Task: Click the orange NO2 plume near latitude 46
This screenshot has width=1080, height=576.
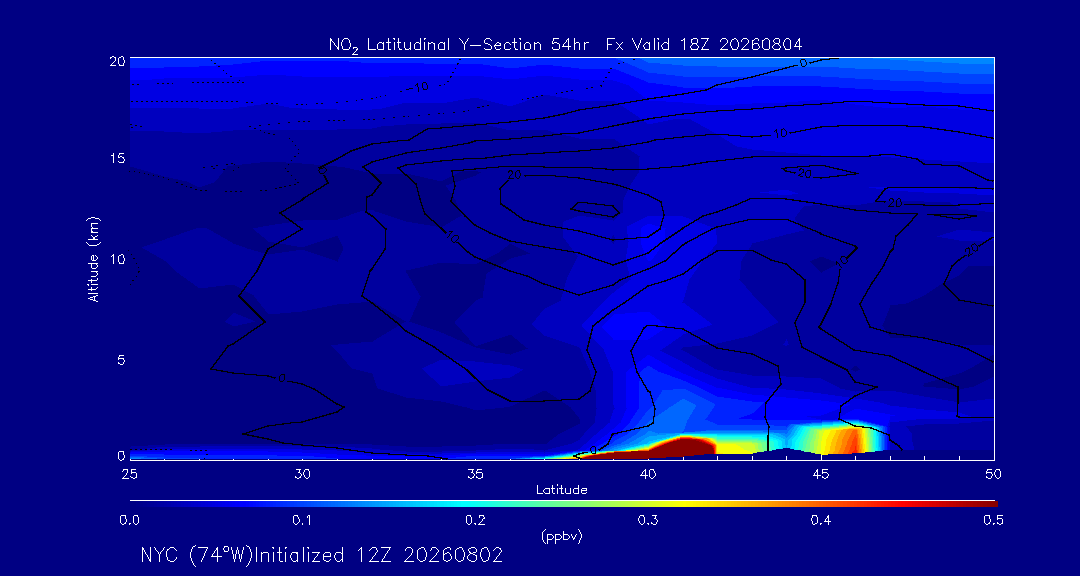Action: coord(846,439)
